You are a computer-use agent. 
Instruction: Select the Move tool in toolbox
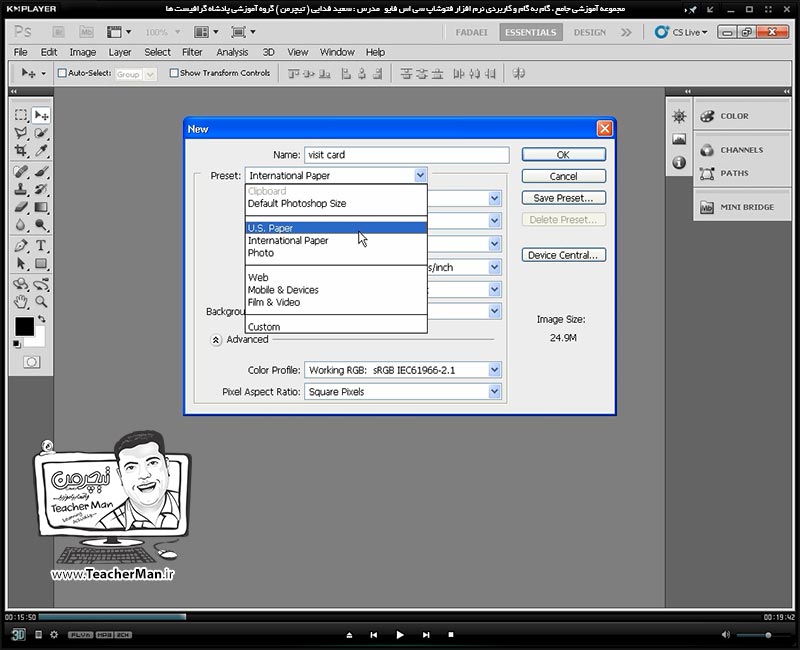pyautogui.click(x=41, y=115)
